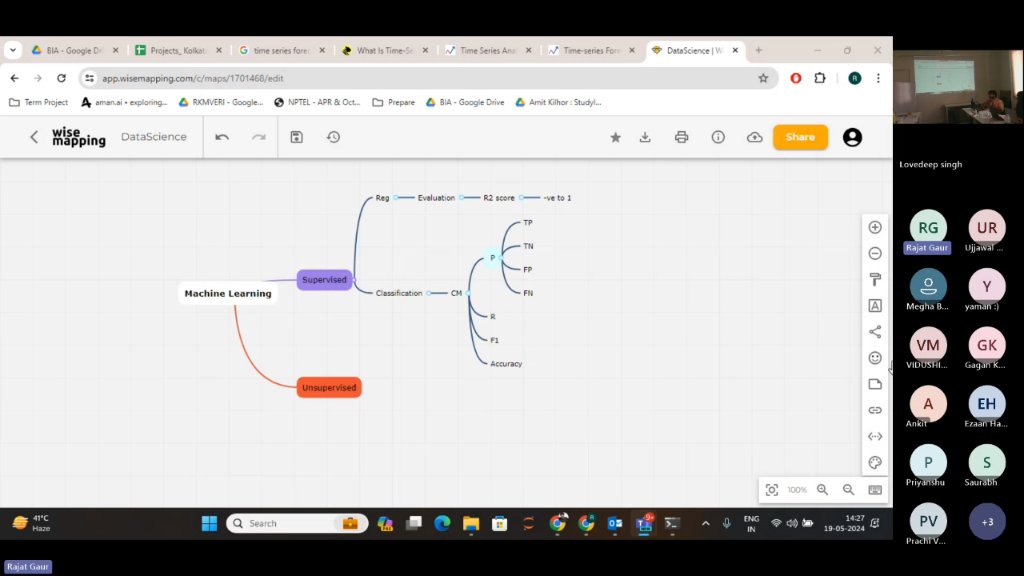Zoom in on mind map canvas

(x=823, y=490)
